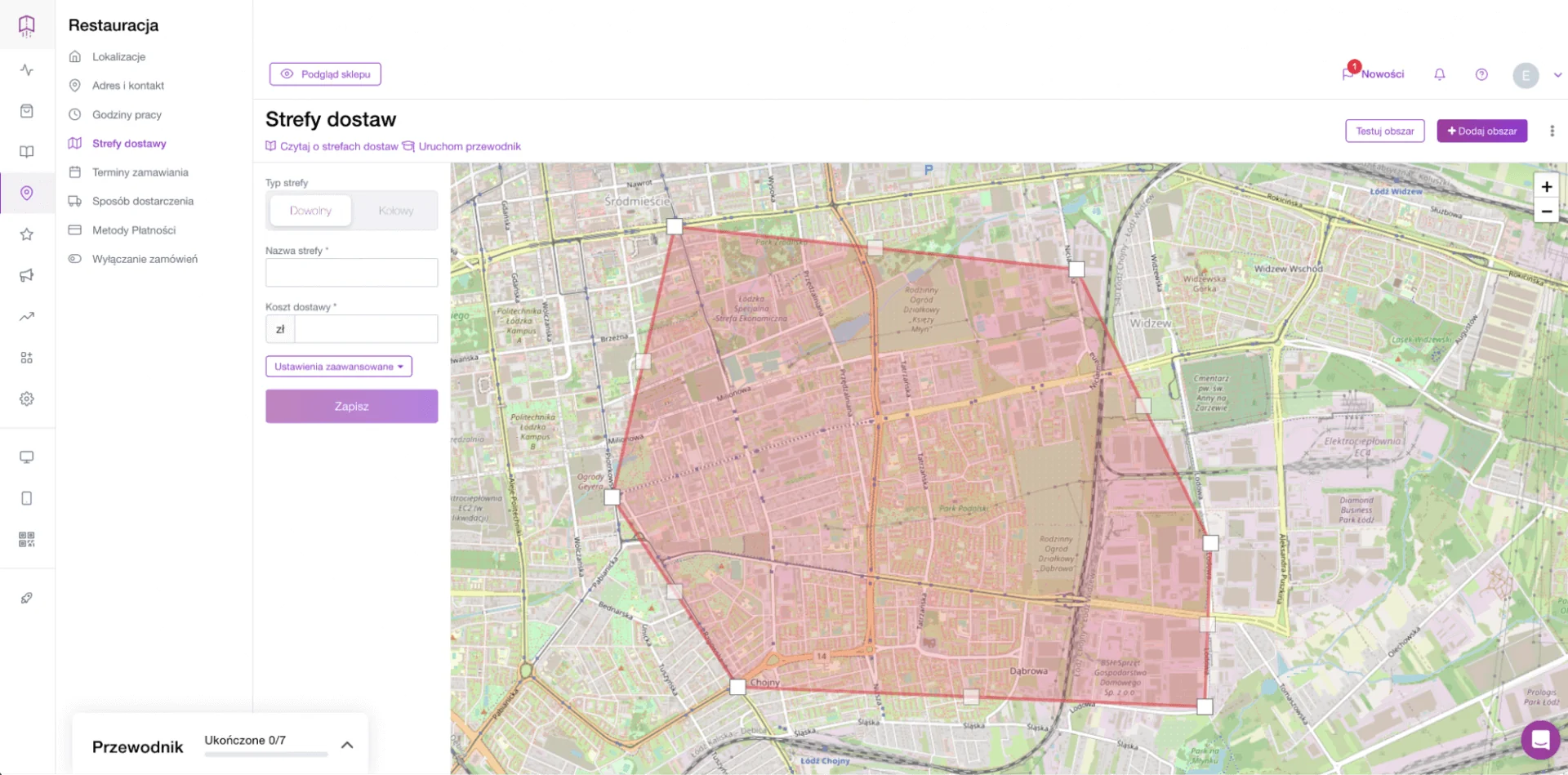Open the QR code icon in sidebar
Screen dimensions: 1568x775
tap(27, 539)
